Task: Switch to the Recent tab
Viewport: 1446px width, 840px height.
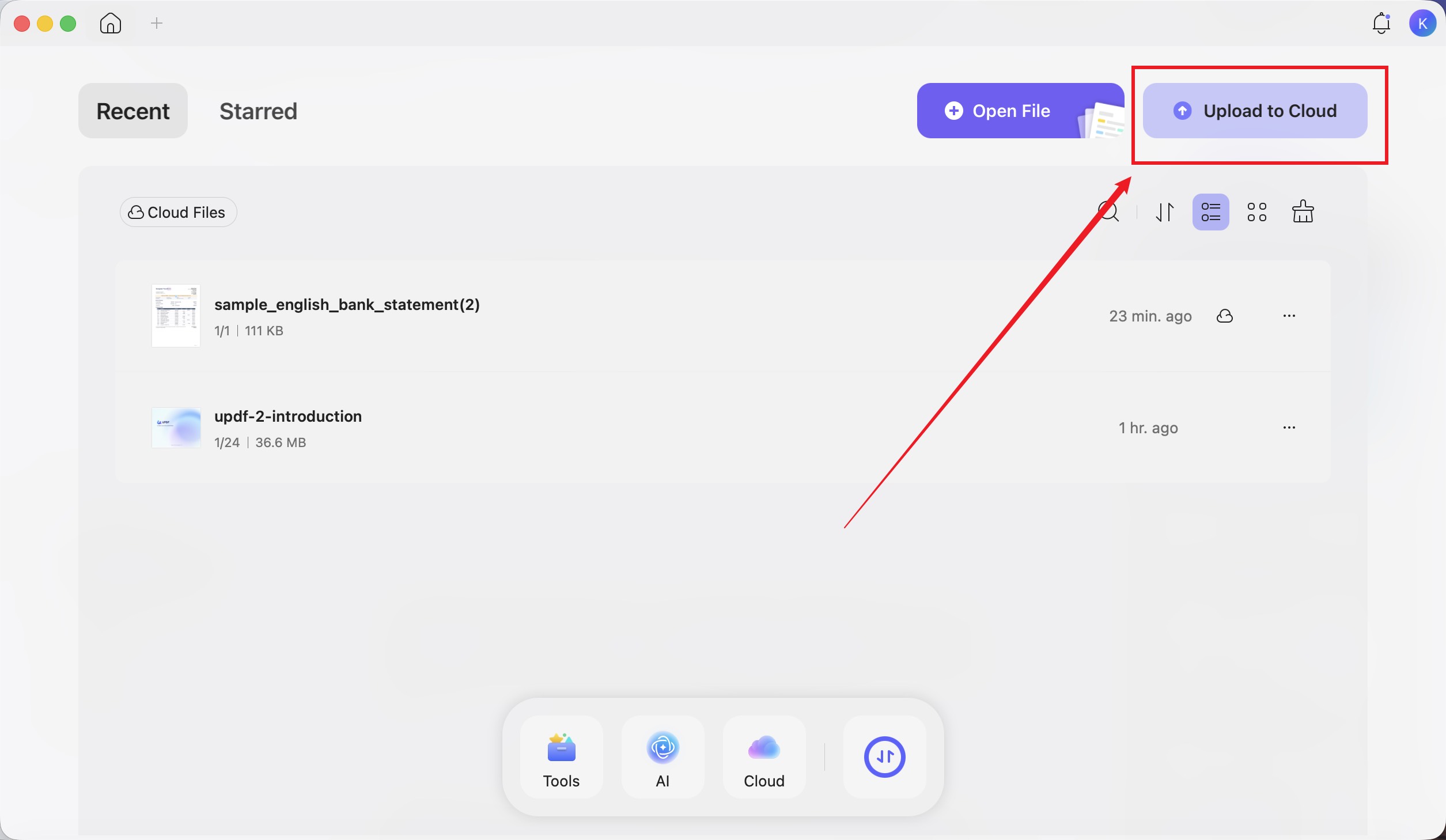Action: click(133, 111)
